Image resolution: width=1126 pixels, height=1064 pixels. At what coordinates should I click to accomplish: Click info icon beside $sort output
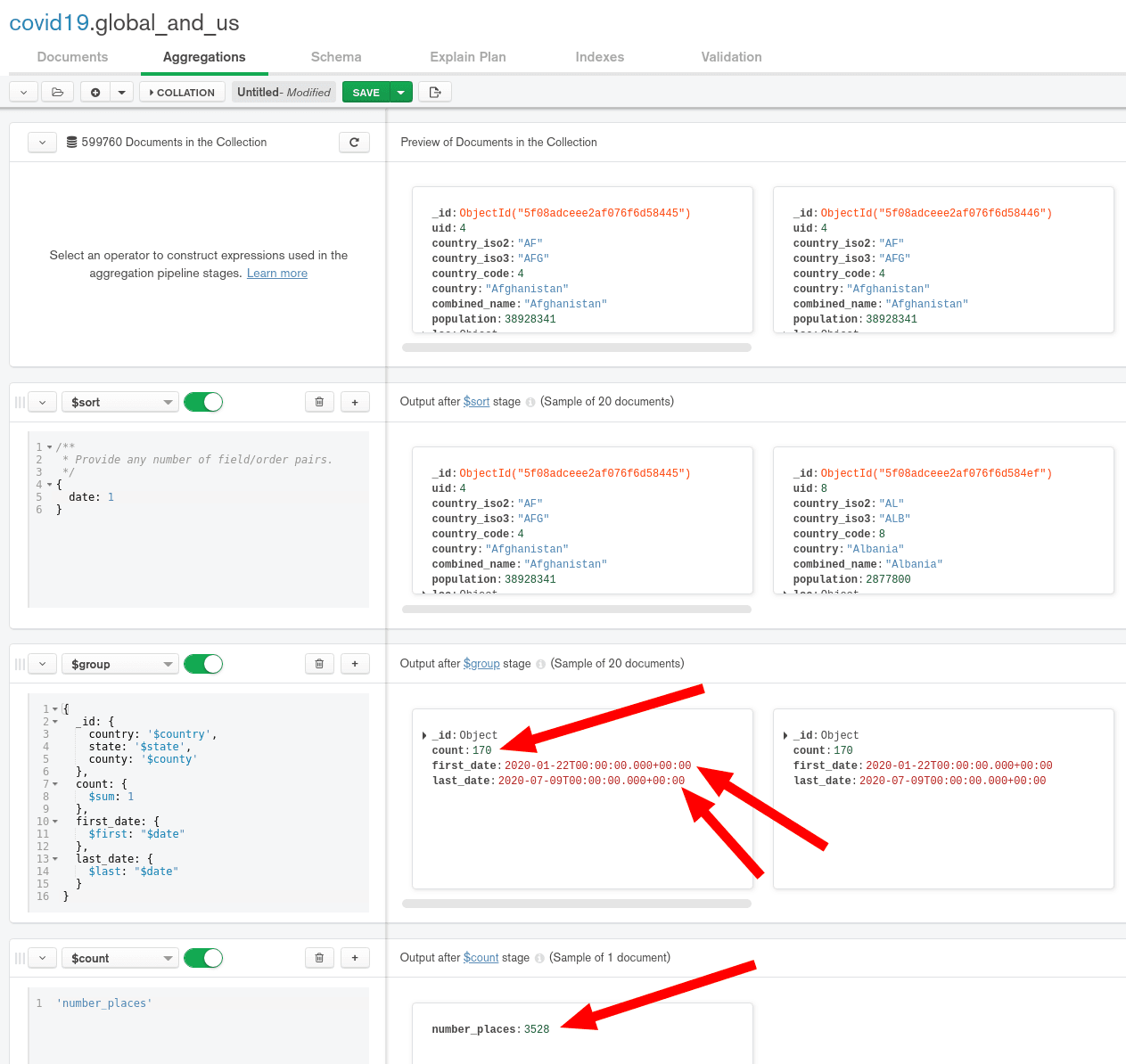point(530,403)
